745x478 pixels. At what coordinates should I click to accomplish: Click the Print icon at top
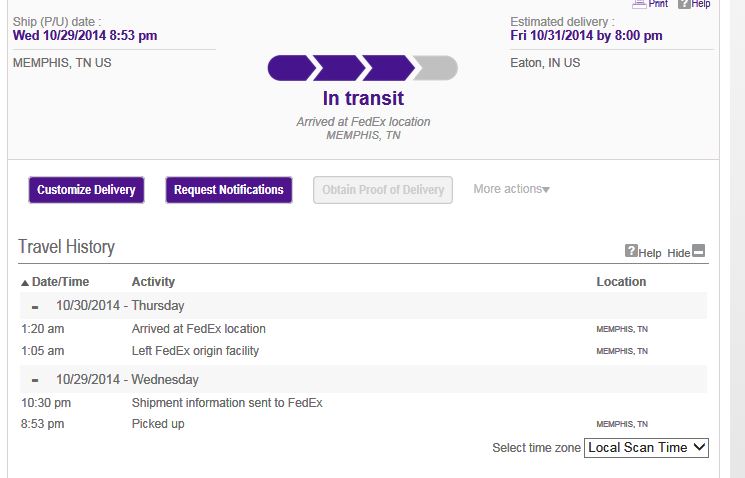[x=639, y=4]
